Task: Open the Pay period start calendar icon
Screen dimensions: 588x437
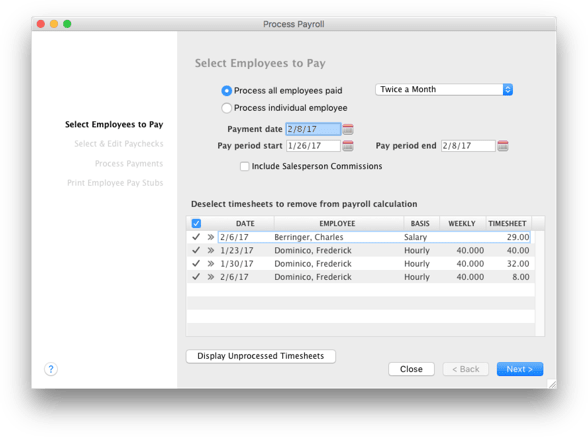Action: tap(348, 146)
